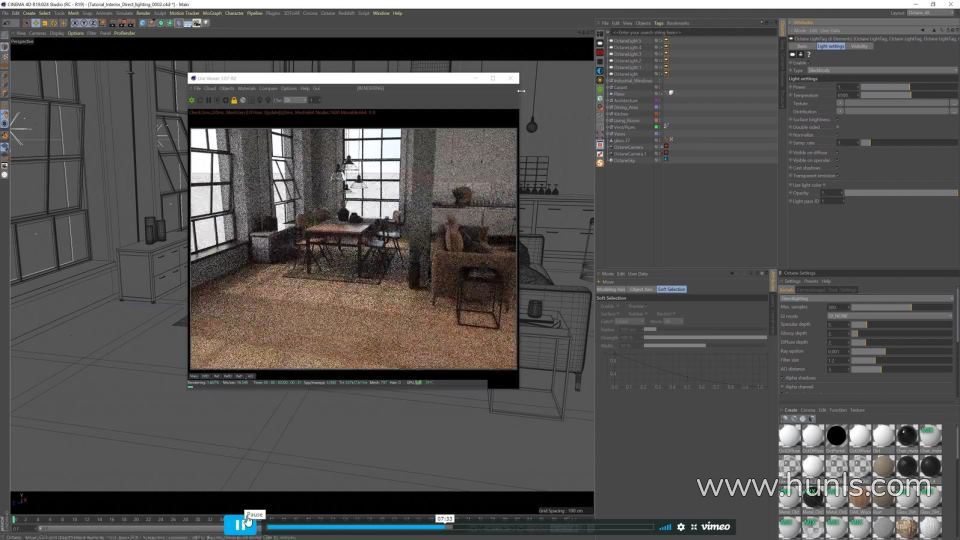960x540 pixels.
Task: Click the X-axis lock icon in toolbar
Action: pyautogui.click(x=75, y=23)
